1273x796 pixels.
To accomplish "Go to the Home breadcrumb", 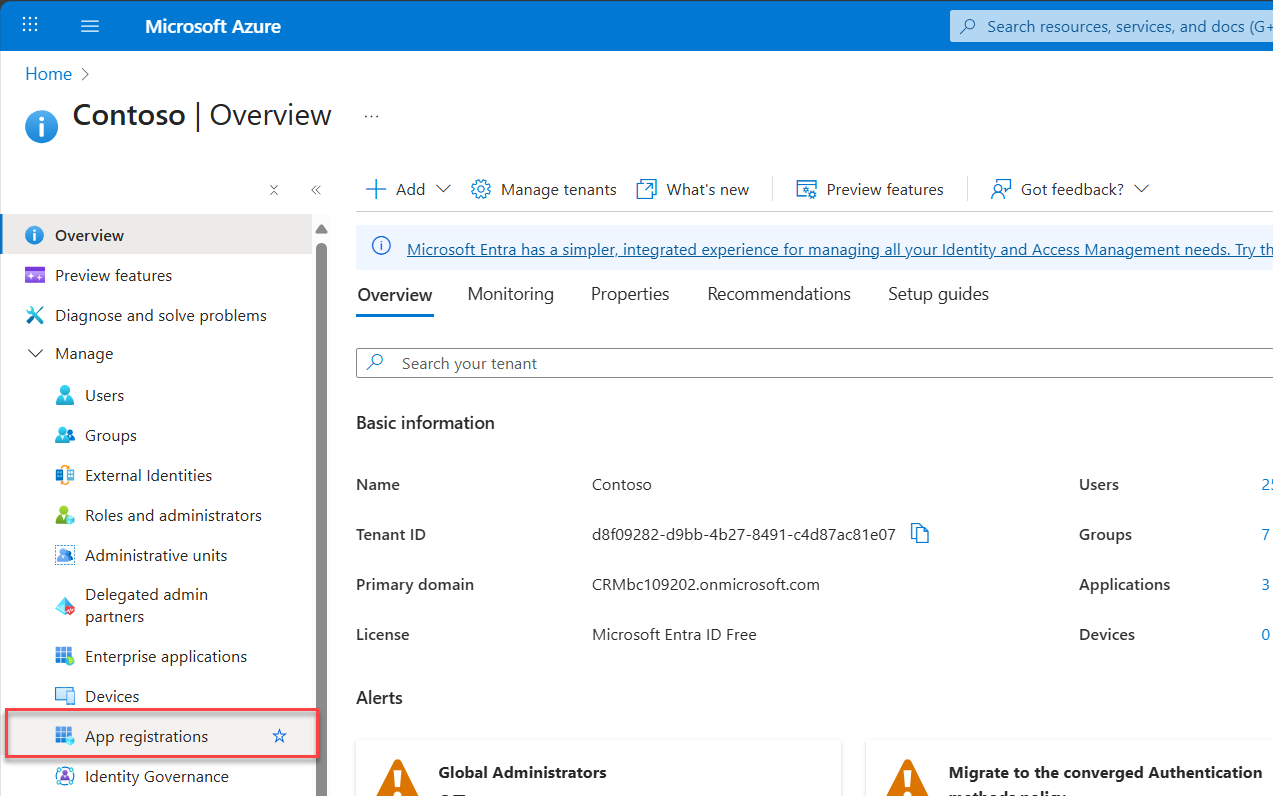I will (48, 74).
